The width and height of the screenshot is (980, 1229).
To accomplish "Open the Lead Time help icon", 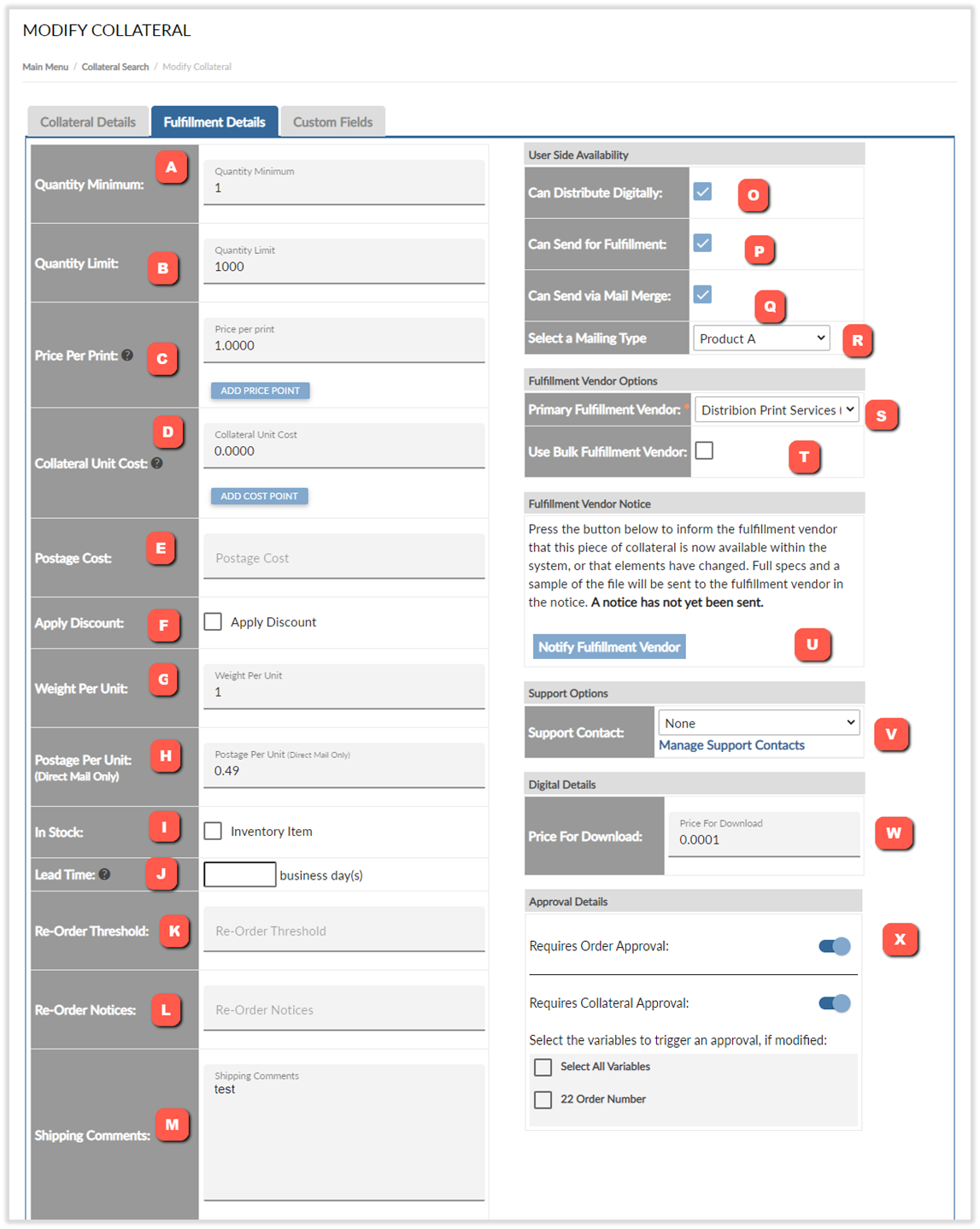I will (104, 874).
